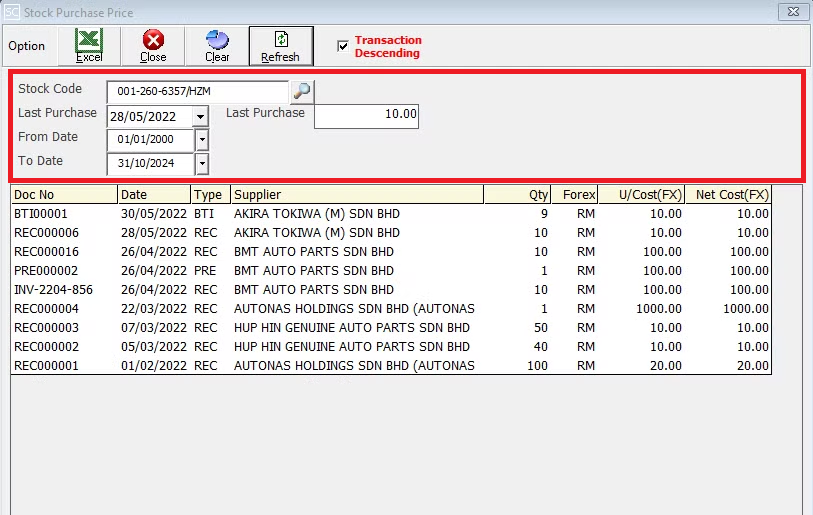Click the Clear toolbar icon
The image size is (813, 515).
click(217, 46)
